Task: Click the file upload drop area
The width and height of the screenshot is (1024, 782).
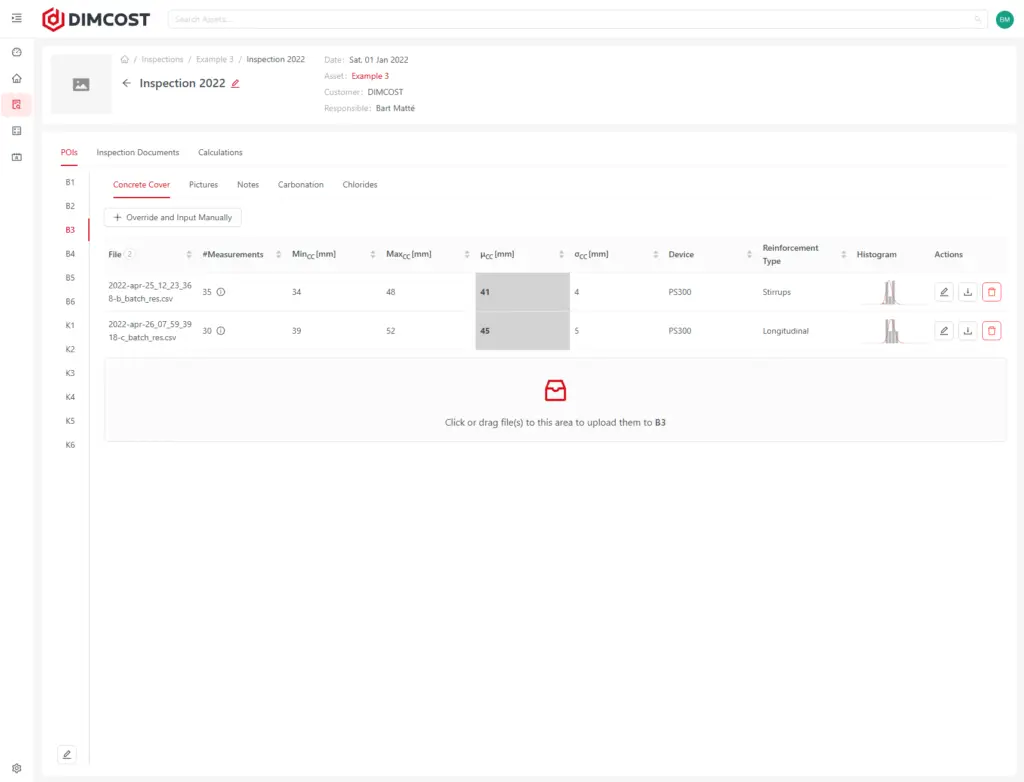Action: (555, 400)
